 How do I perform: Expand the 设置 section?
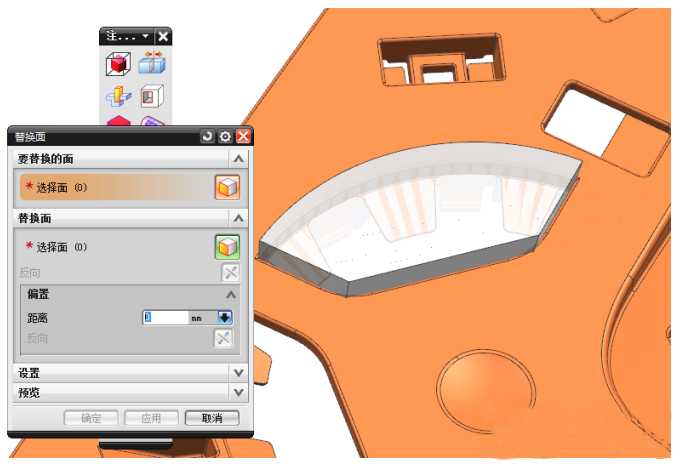[238, 373]
